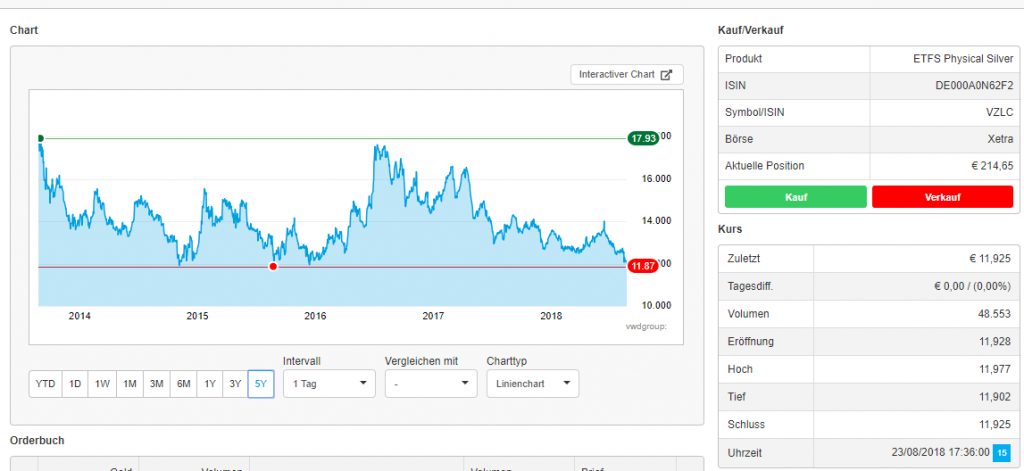The width and height of the screenshot is (1024, 471).
Task: Click the red 11.87 price label
Action: (x=642, y=266)
